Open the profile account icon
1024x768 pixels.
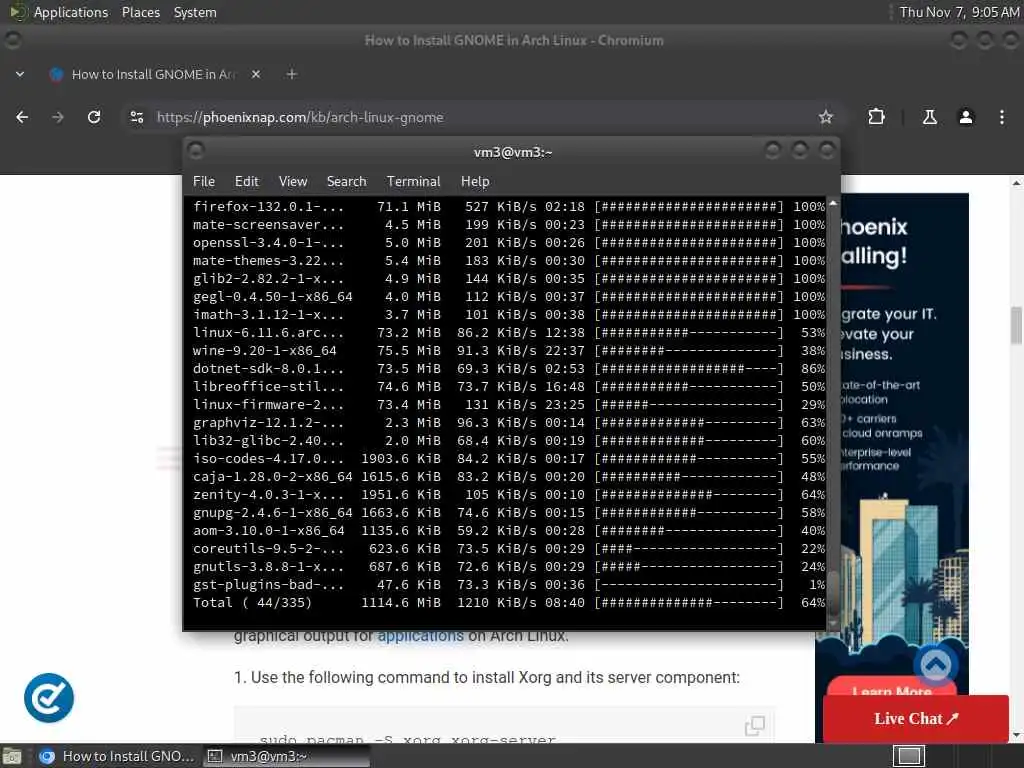pos(965,117)
